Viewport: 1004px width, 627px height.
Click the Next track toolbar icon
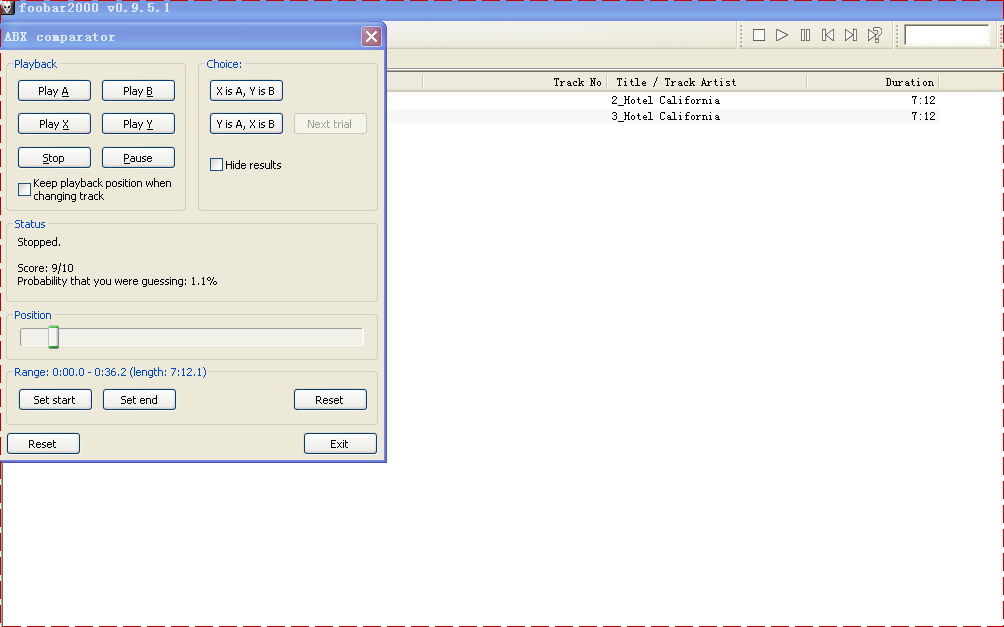(851, 35)
